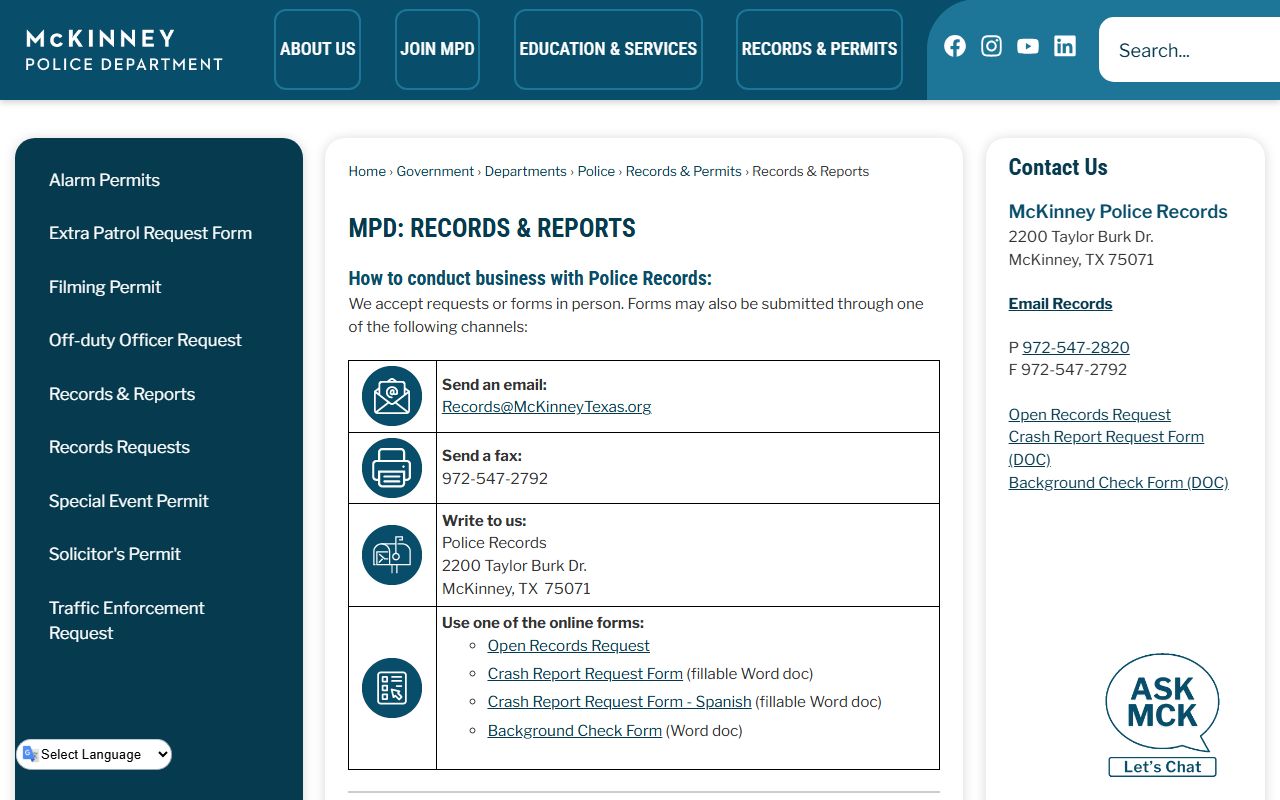Open the Ask MCK Let's Chat bubble

[1162, 714]
